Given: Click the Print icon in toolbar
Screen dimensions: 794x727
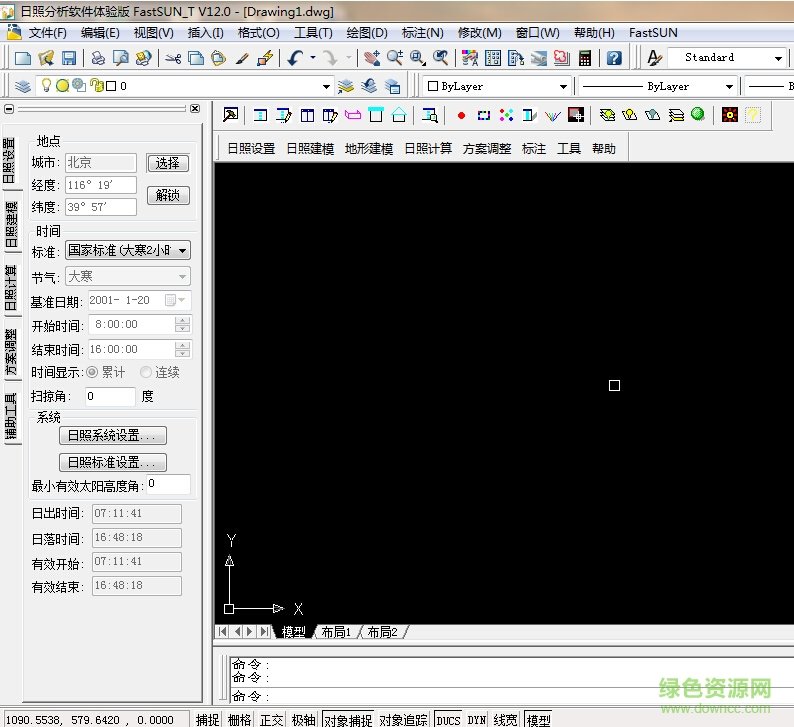Looking at the screenshot, I should [x=98, y=58].
